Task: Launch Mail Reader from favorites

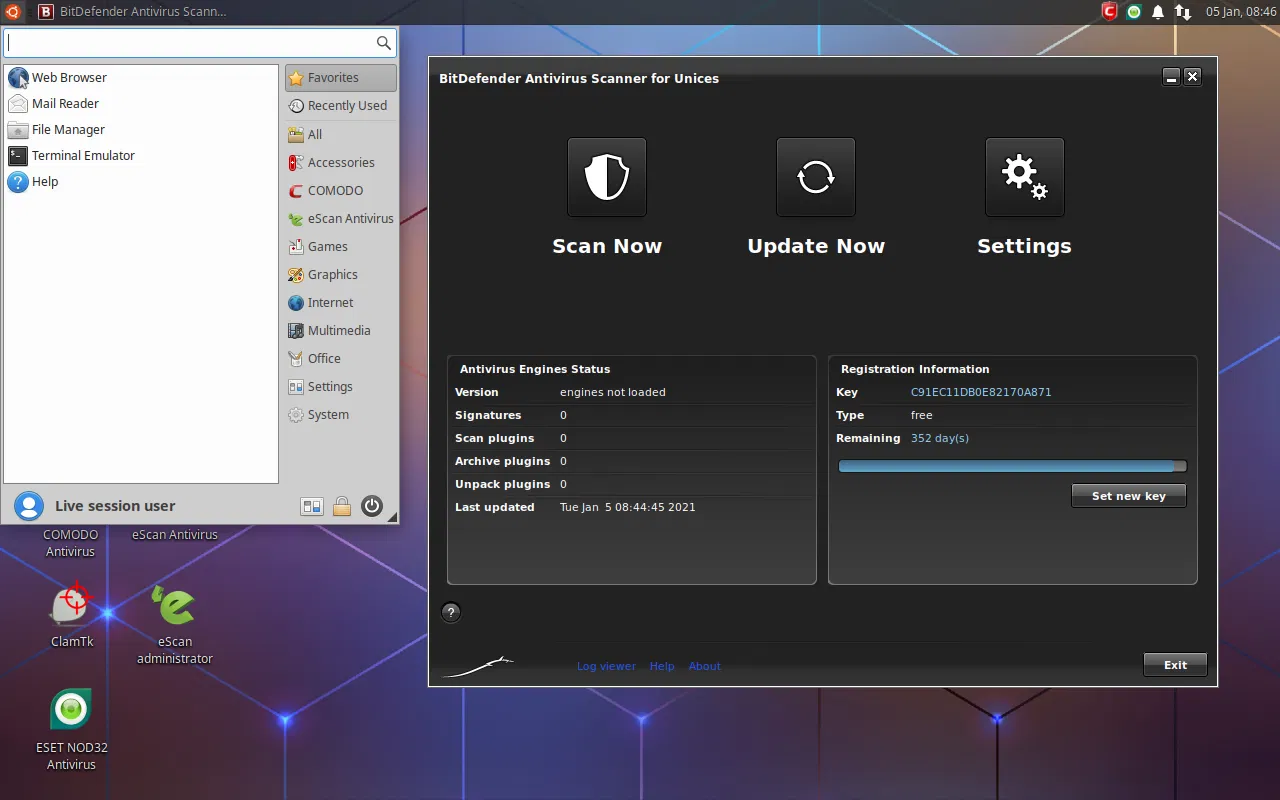Action: coord(141,103)
